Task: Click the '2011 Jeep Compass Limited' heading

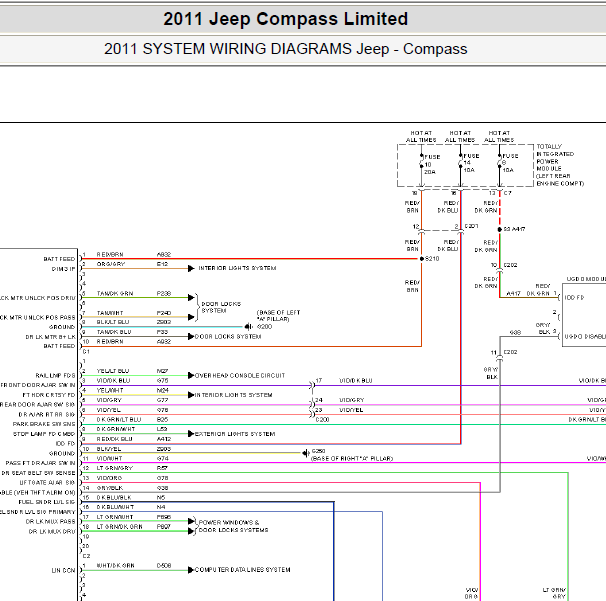Action: 285,19
